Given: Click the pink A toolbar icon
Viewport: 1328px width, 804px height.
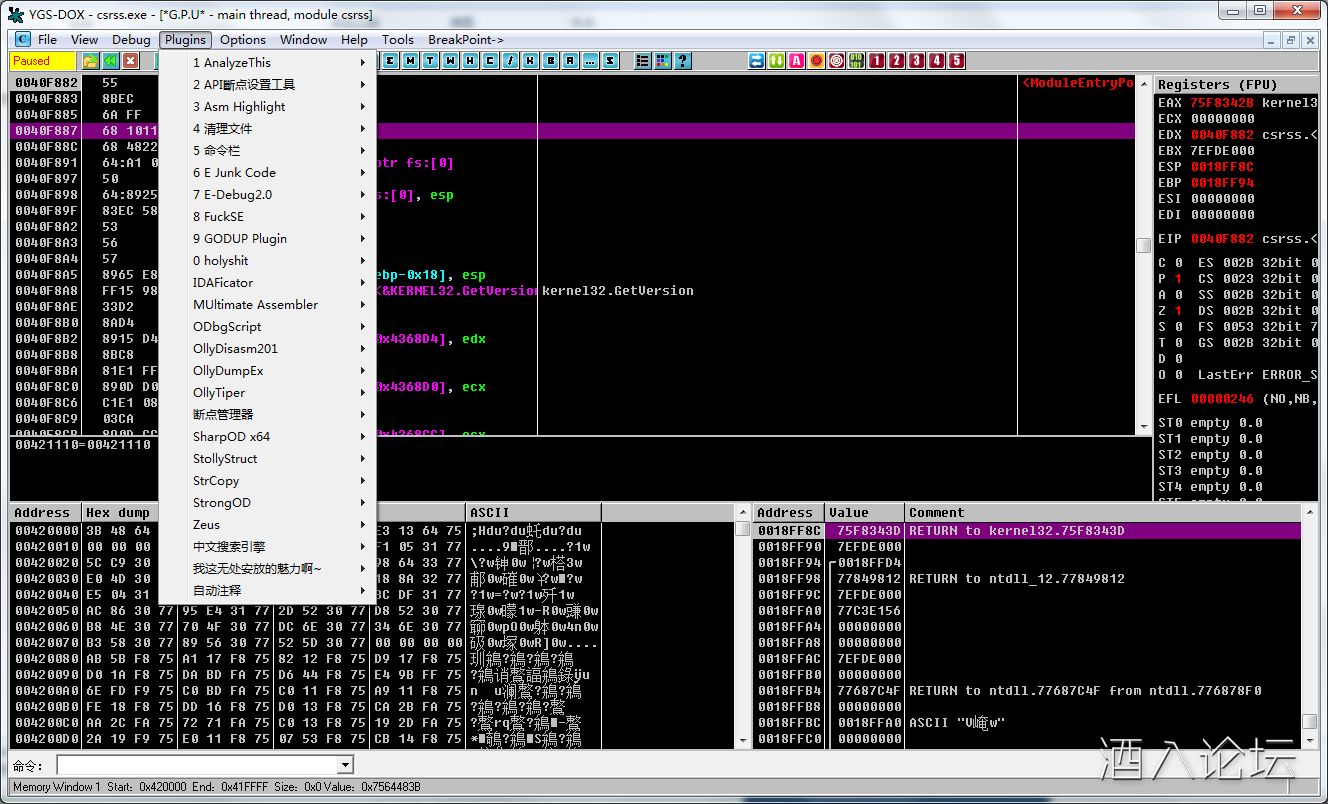Looking at the screenshot, I should pyautogui.click(x=797, y=61).
